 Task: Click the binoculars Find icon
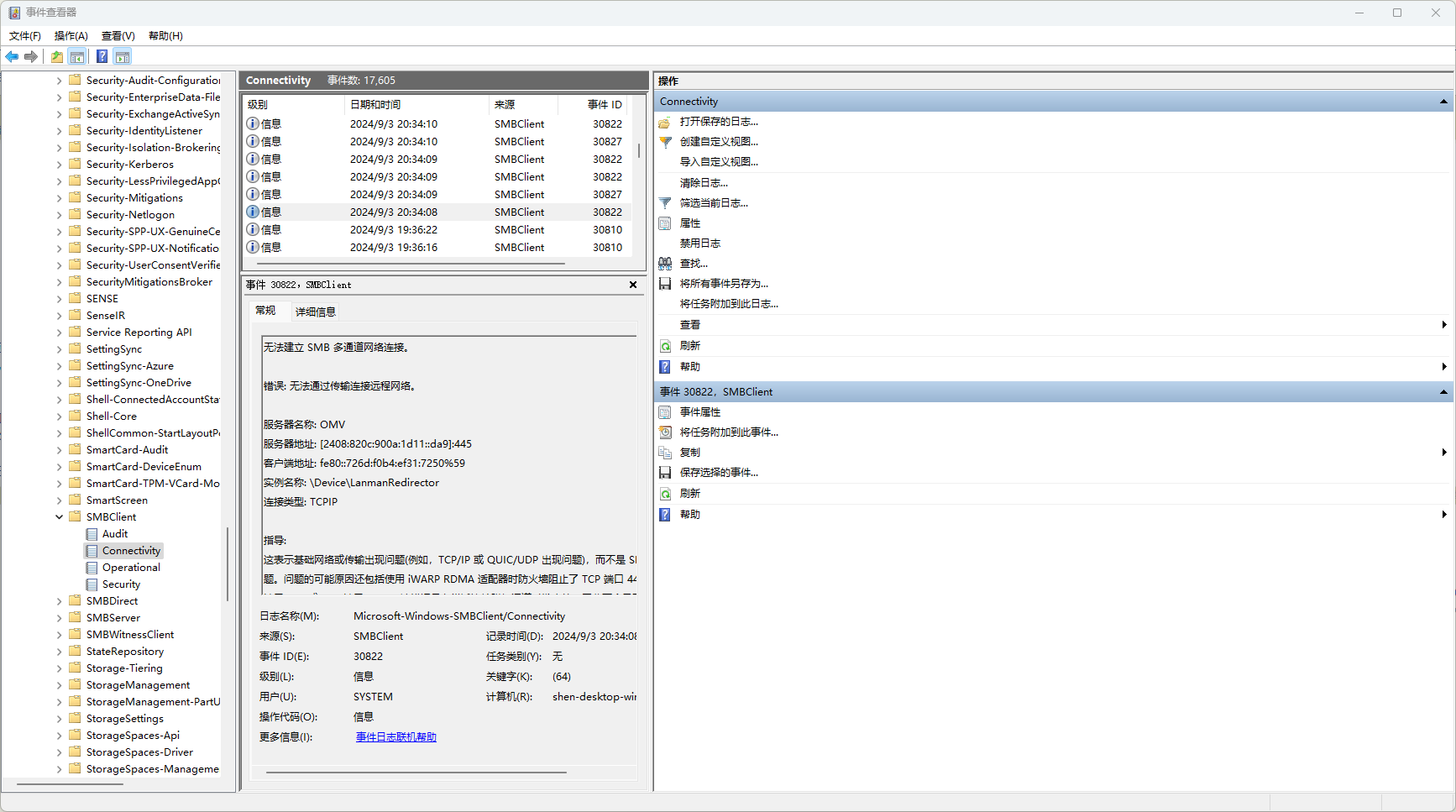[x=665, y=264]
